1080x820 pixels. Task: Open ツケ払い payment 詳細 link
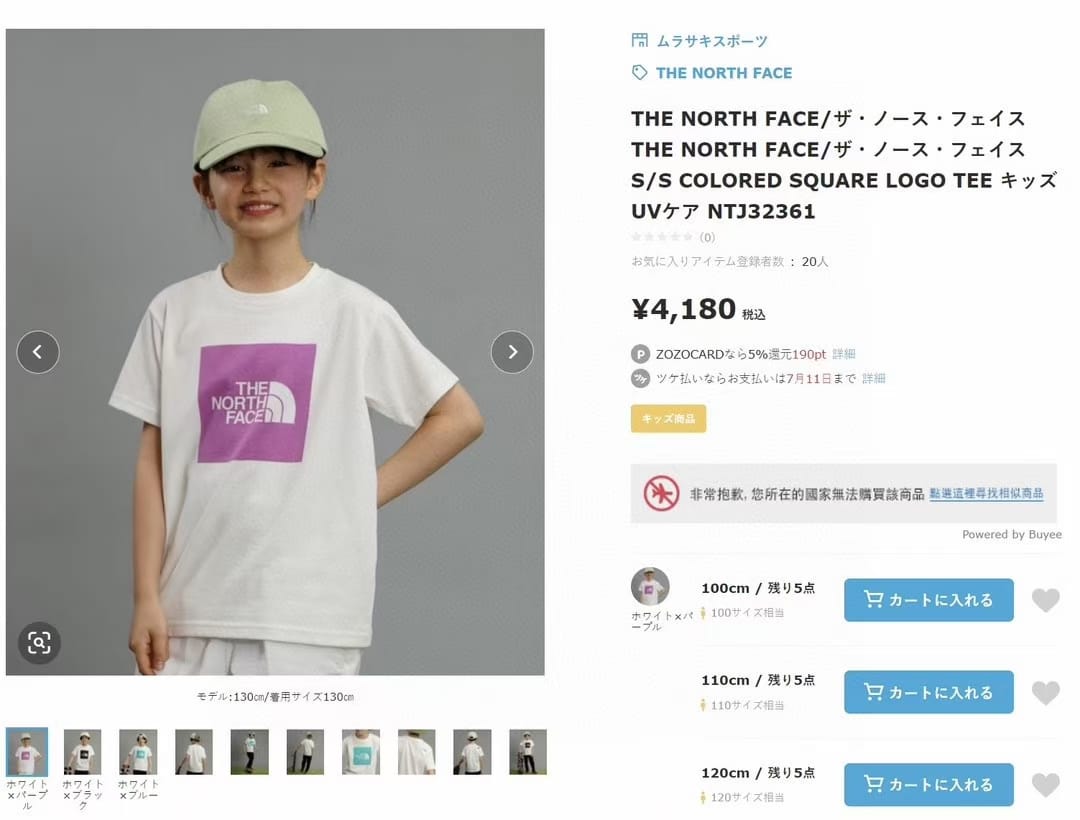point(873,378)
